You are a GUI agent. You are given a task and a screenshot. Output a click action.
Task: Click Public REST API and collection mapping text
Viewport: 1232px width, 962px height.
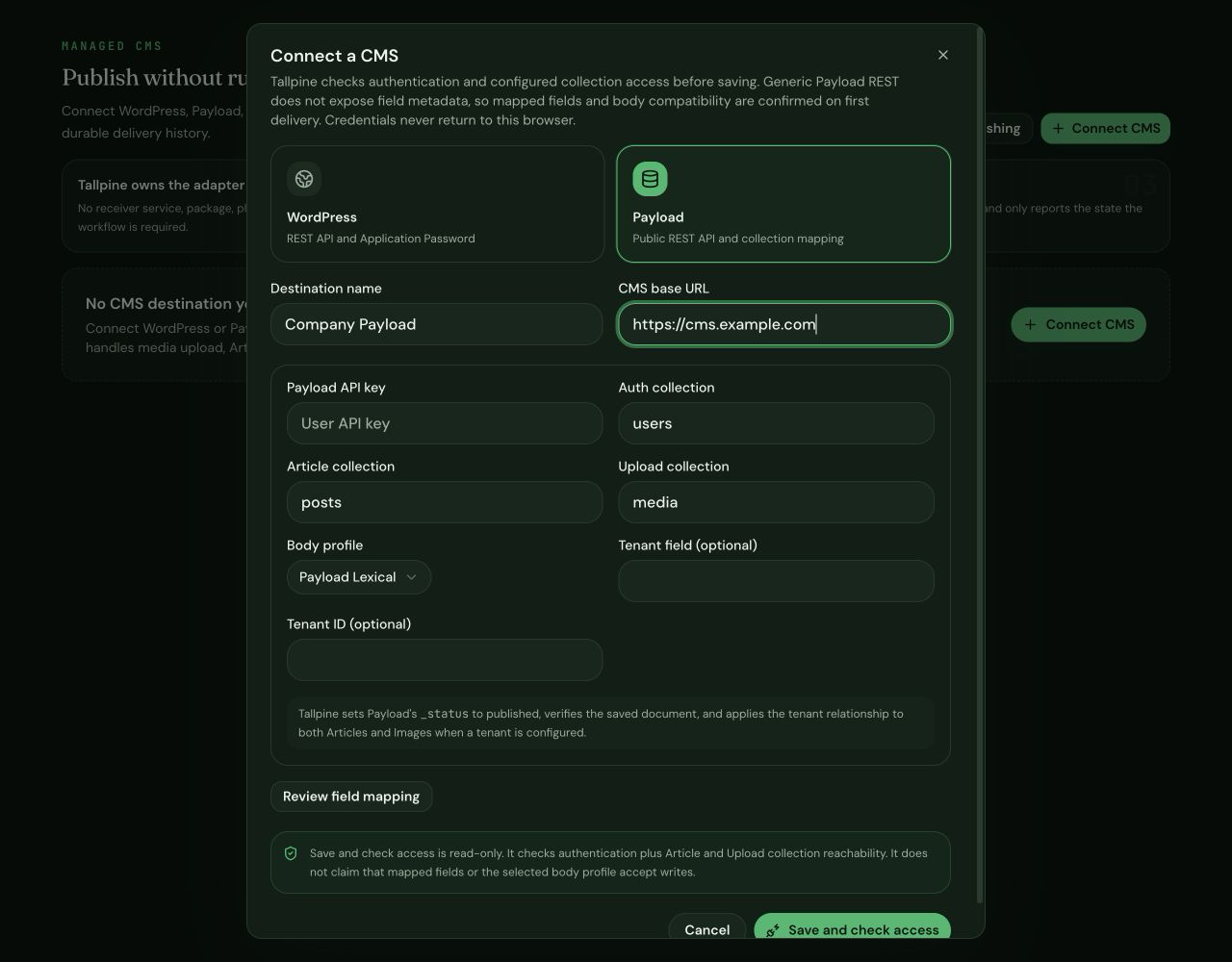(738, 239)
